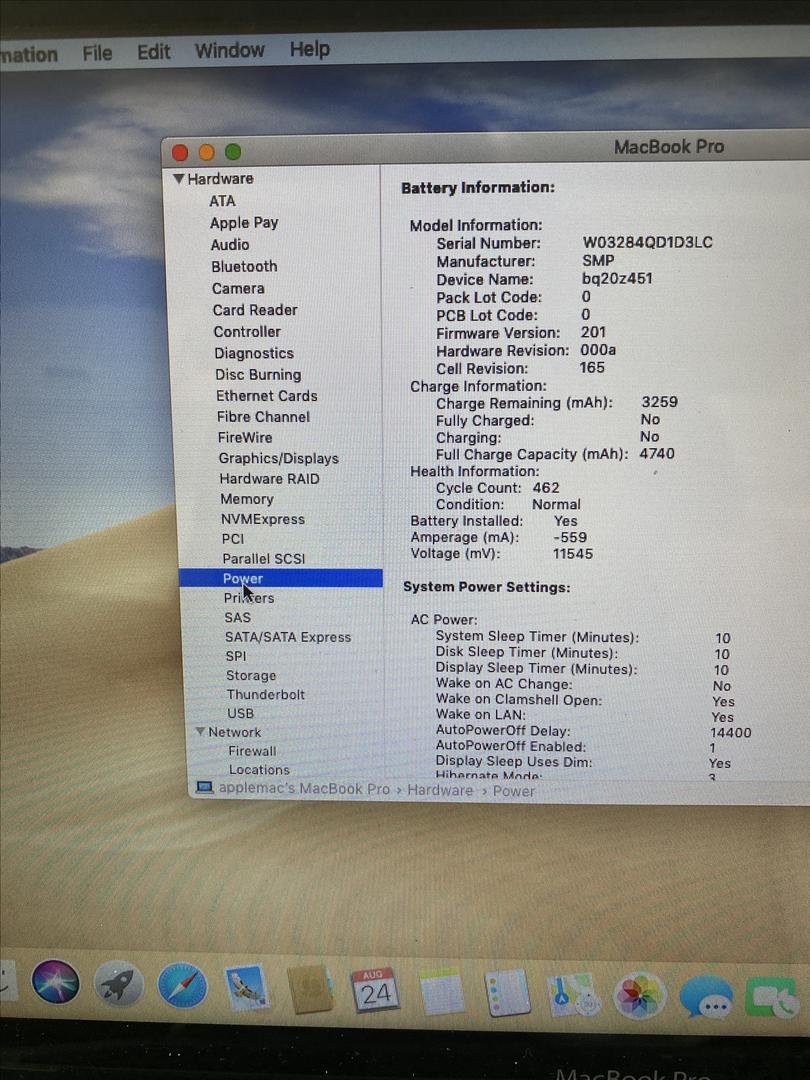Select Locations under Network
Image resolution: width=810 pixels, height=1080 pixels.
[259, 769]
